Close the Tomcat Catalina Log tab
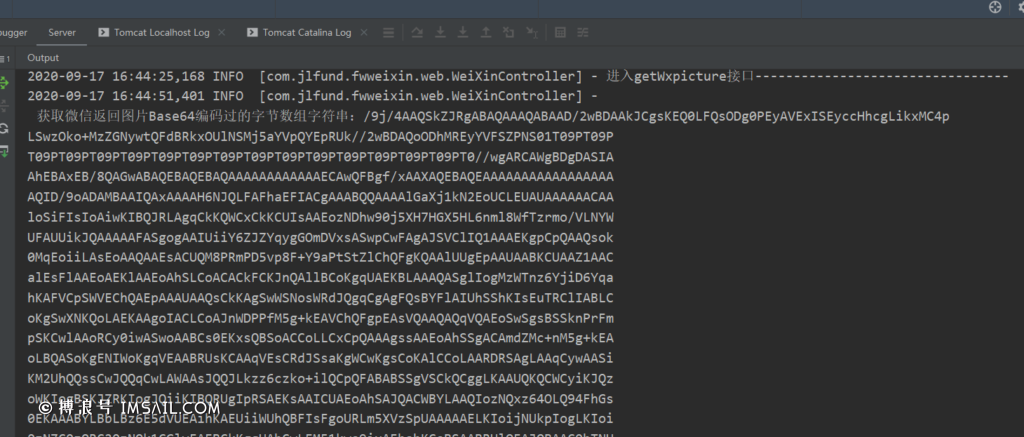 [x=365, y=33]
